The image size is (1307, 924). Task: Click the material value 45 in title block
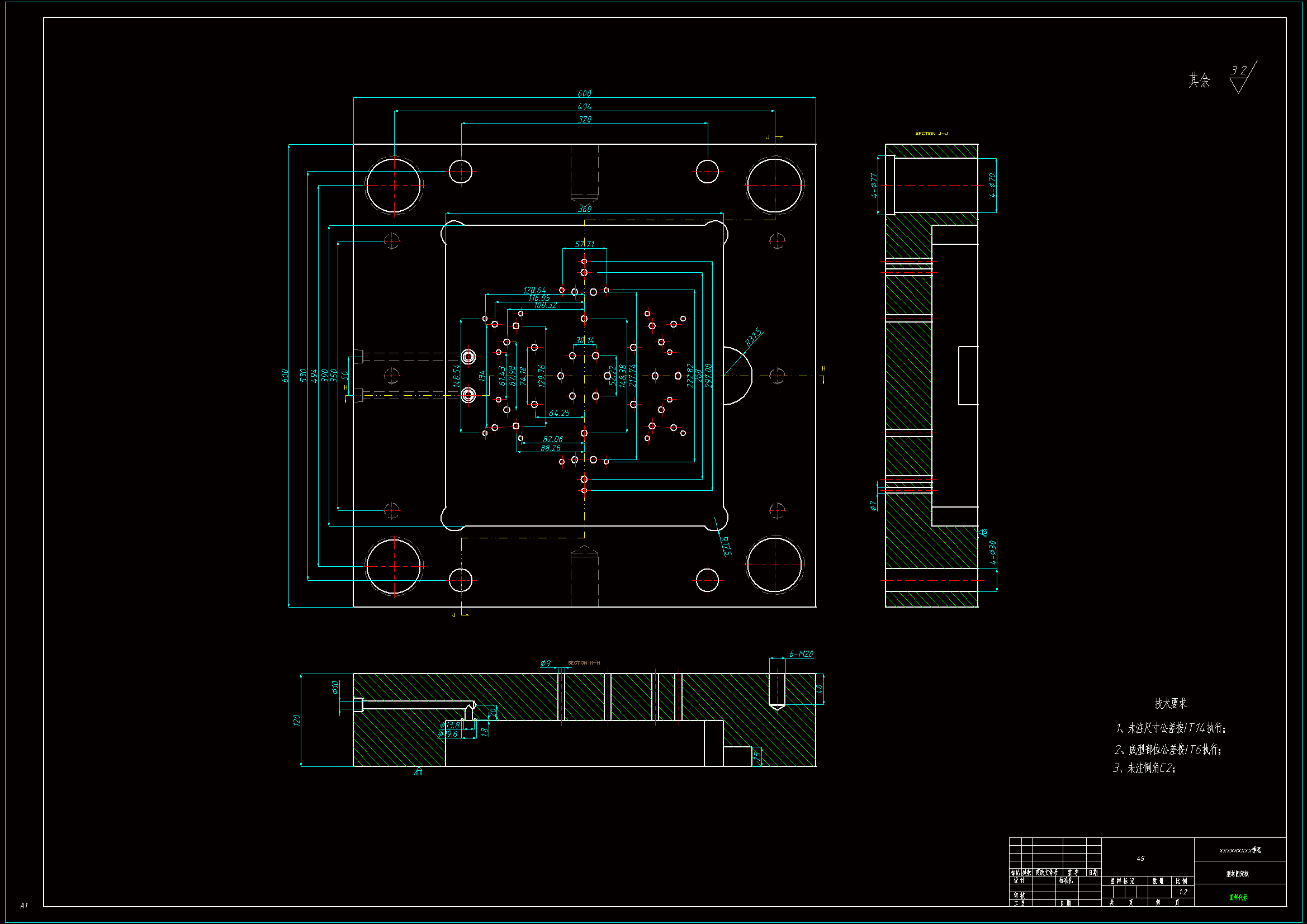(1140, 859)
